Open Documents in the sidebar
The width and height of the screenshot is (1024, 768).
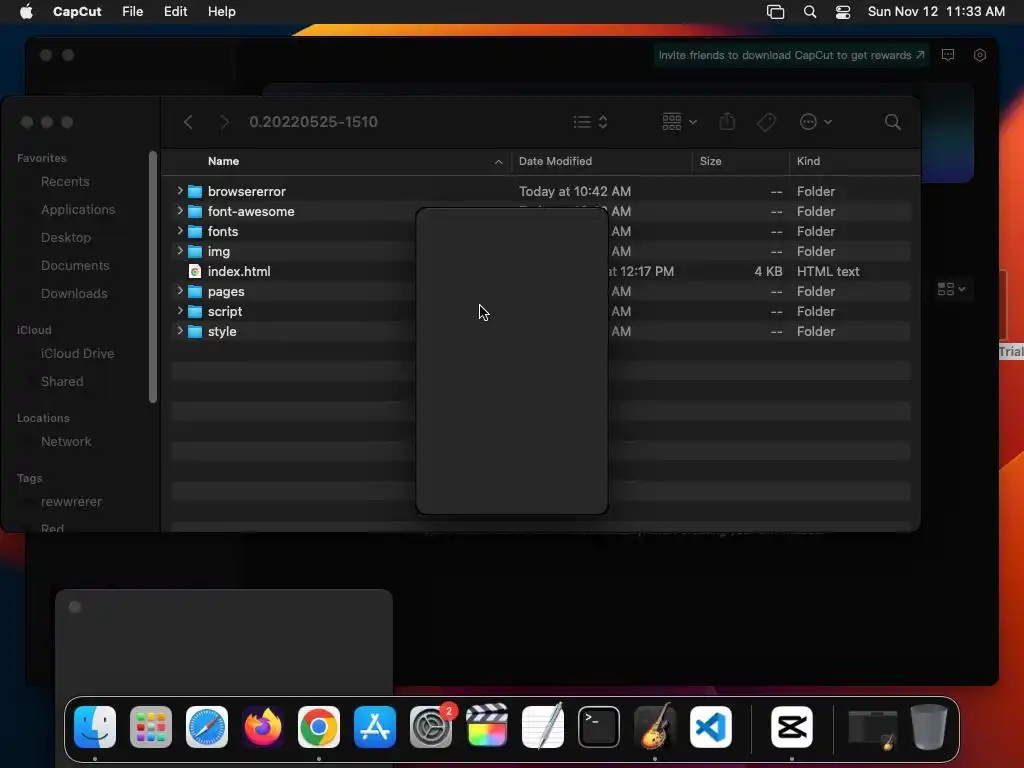click(75, 266)
